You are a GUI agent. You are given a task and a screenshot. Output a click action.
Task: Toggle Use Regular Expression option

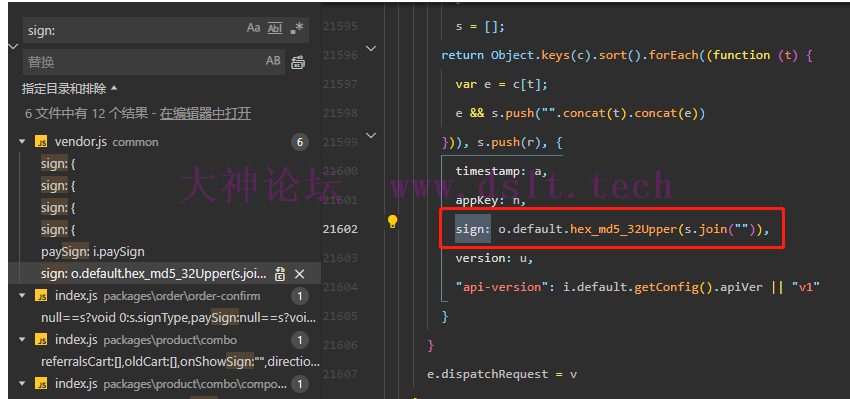click(x=297, y=29)
